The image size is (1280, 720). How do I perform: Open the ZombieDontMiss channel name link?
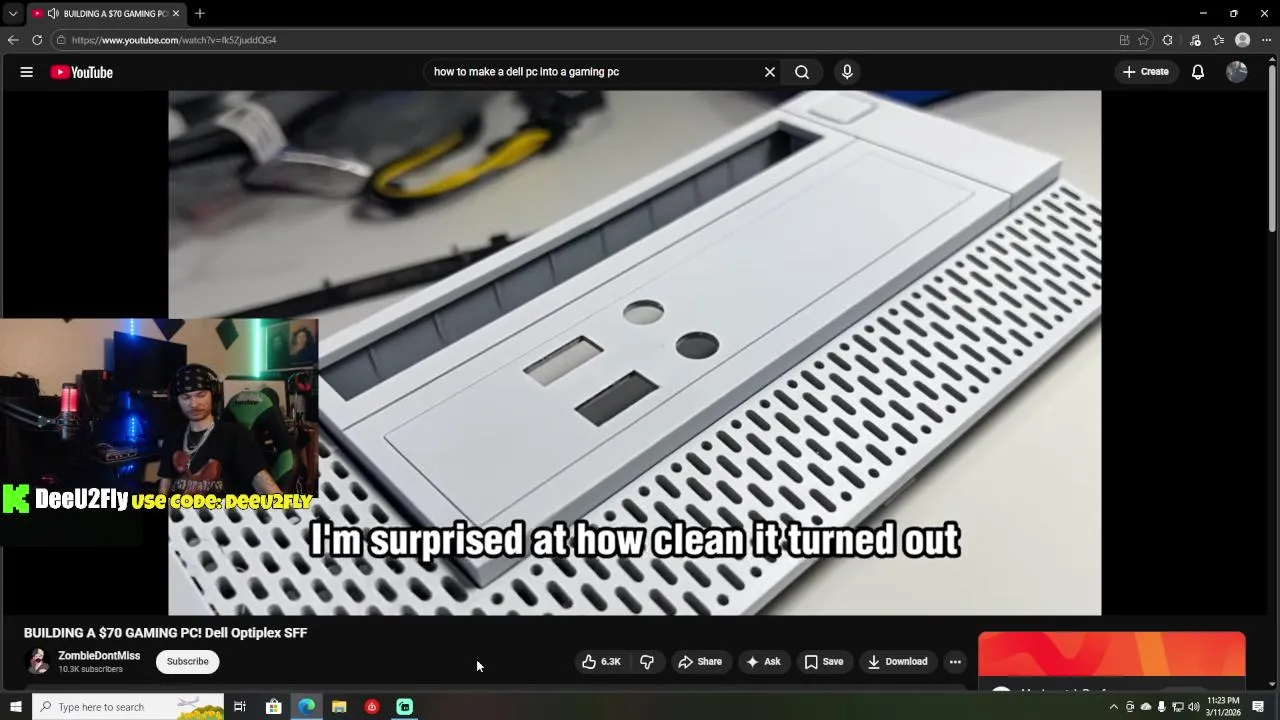(x=99, y=656)
